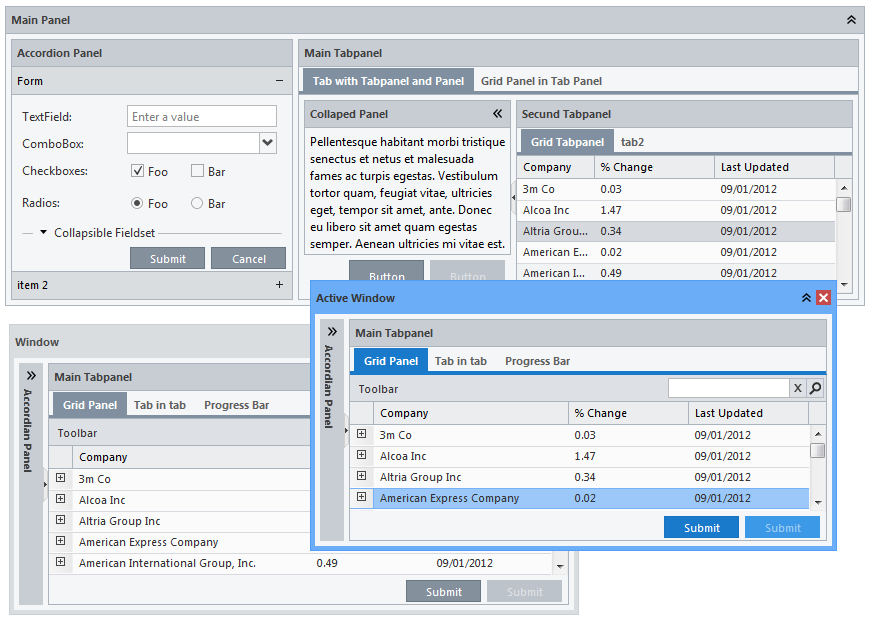Open Tab in tab in Active Window
The image size is (870, 623).
point(461,361)
